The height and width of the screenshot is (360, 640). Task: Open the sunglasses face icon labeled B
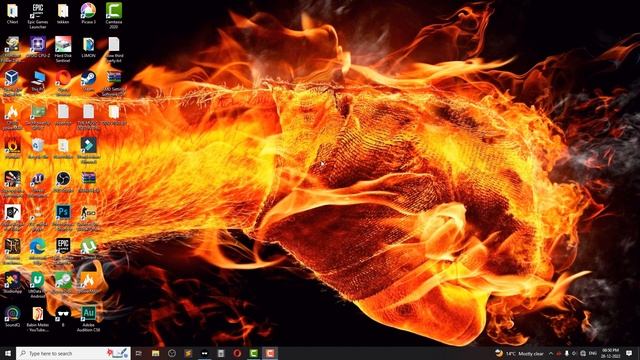(x=63, y=316)
